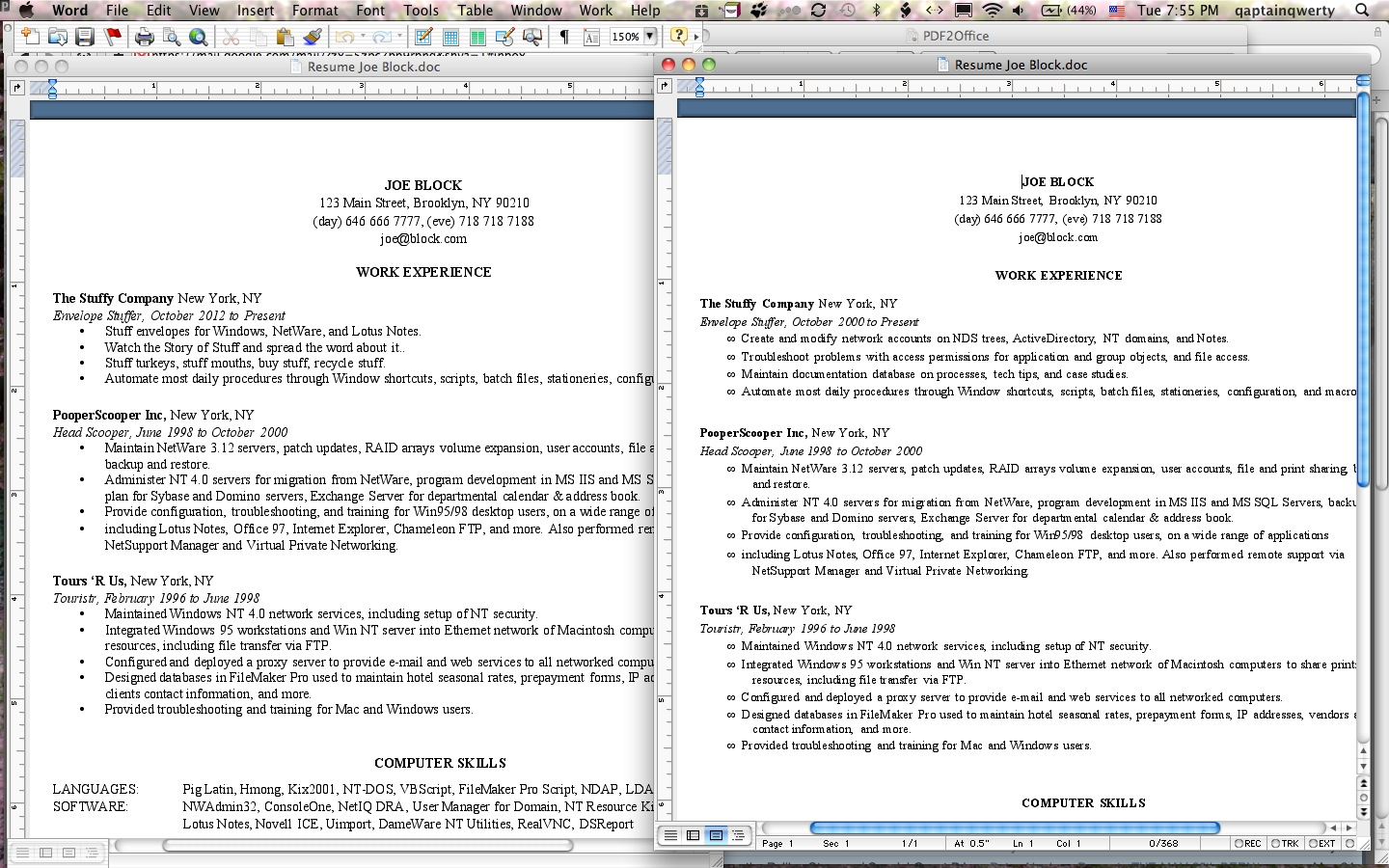
Task: Open the Tables and Borders pencil icon
Action: coord(422,37)
